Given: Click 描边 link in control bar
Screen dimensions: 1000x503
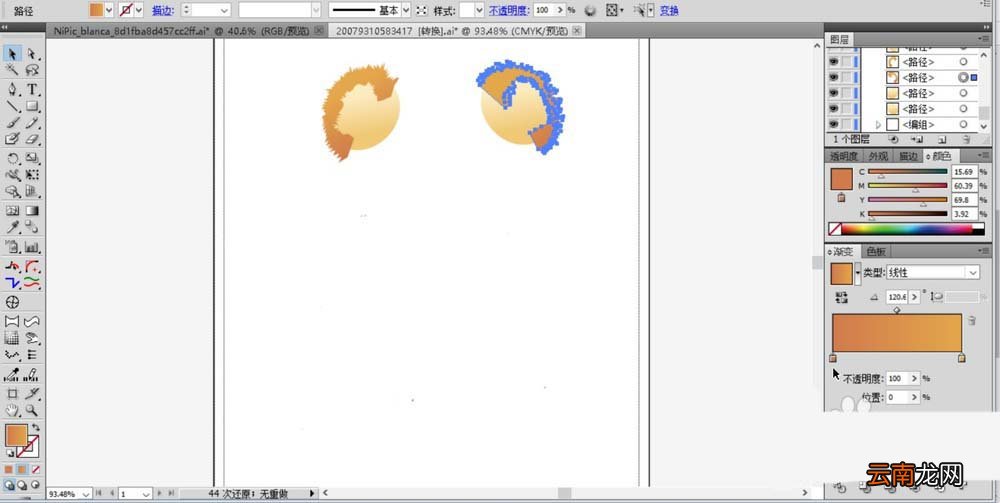Looking at the screenshot, I should (163, 11).
